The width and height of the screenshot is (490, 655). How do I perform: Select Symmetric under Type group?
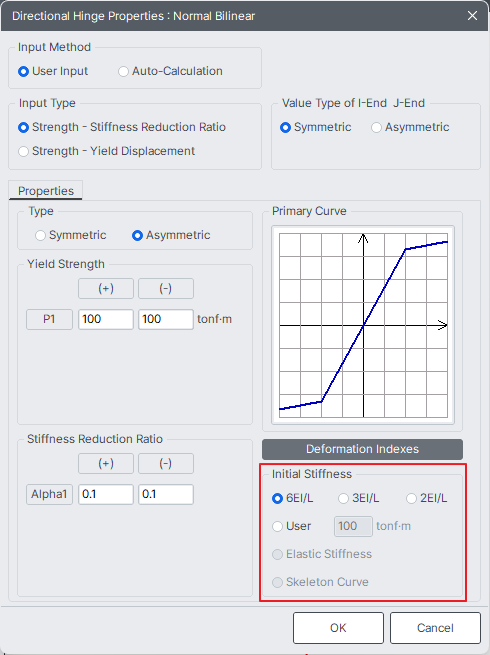71,235
